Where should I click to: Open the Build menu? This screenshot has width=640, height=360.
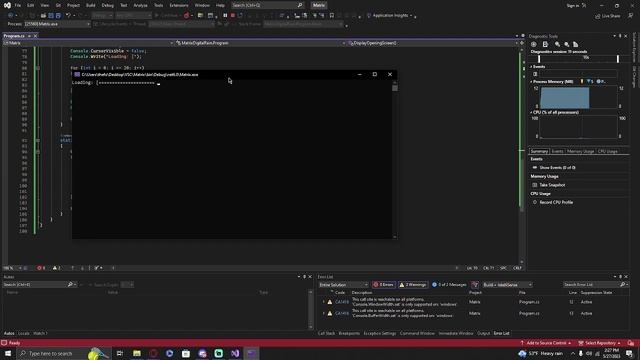click(x=91, y=5)
